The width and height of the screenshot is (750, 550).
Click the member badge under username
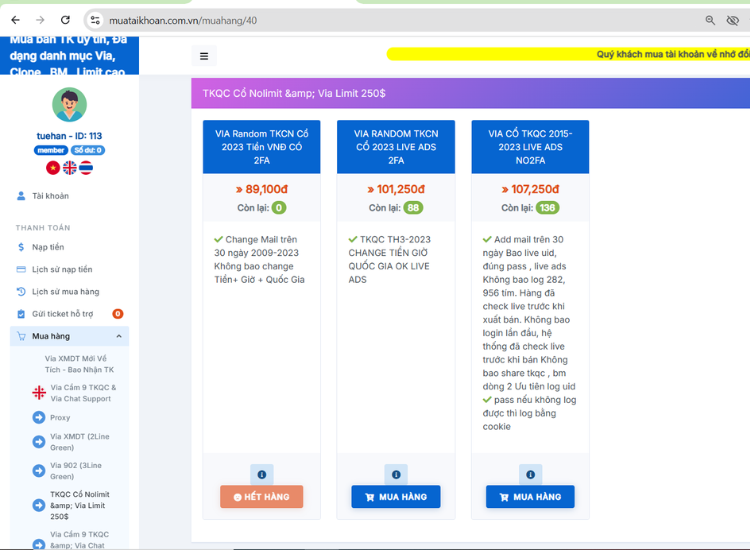pyautogui.click(x=51, y=150)
